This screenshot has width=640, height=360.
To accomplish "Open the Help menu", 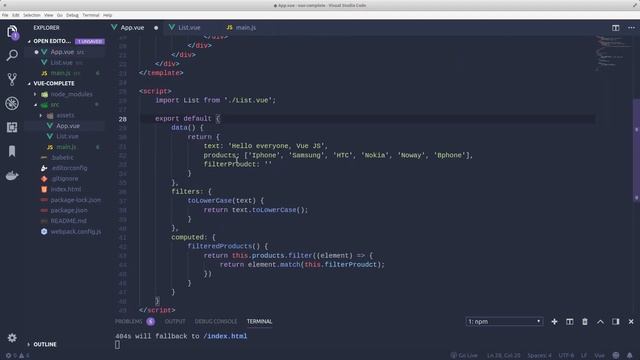I will [107, 15].
